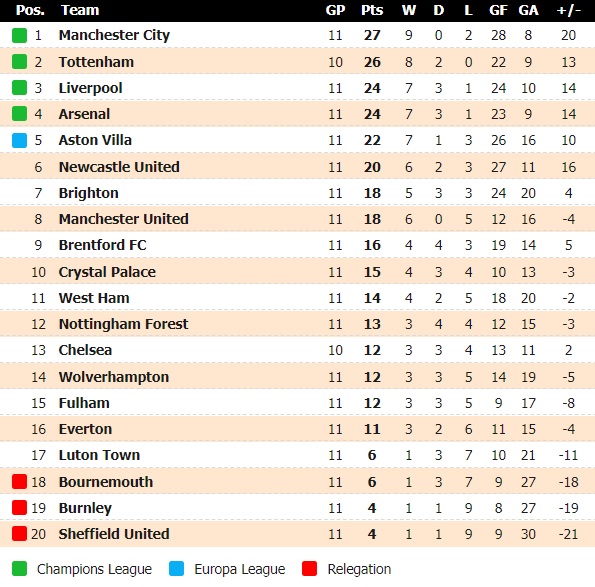The image size is (595, 587).
Task: Open the Nottingham Forest team entry
Action: pyautogui.click(x=123, y=324)
